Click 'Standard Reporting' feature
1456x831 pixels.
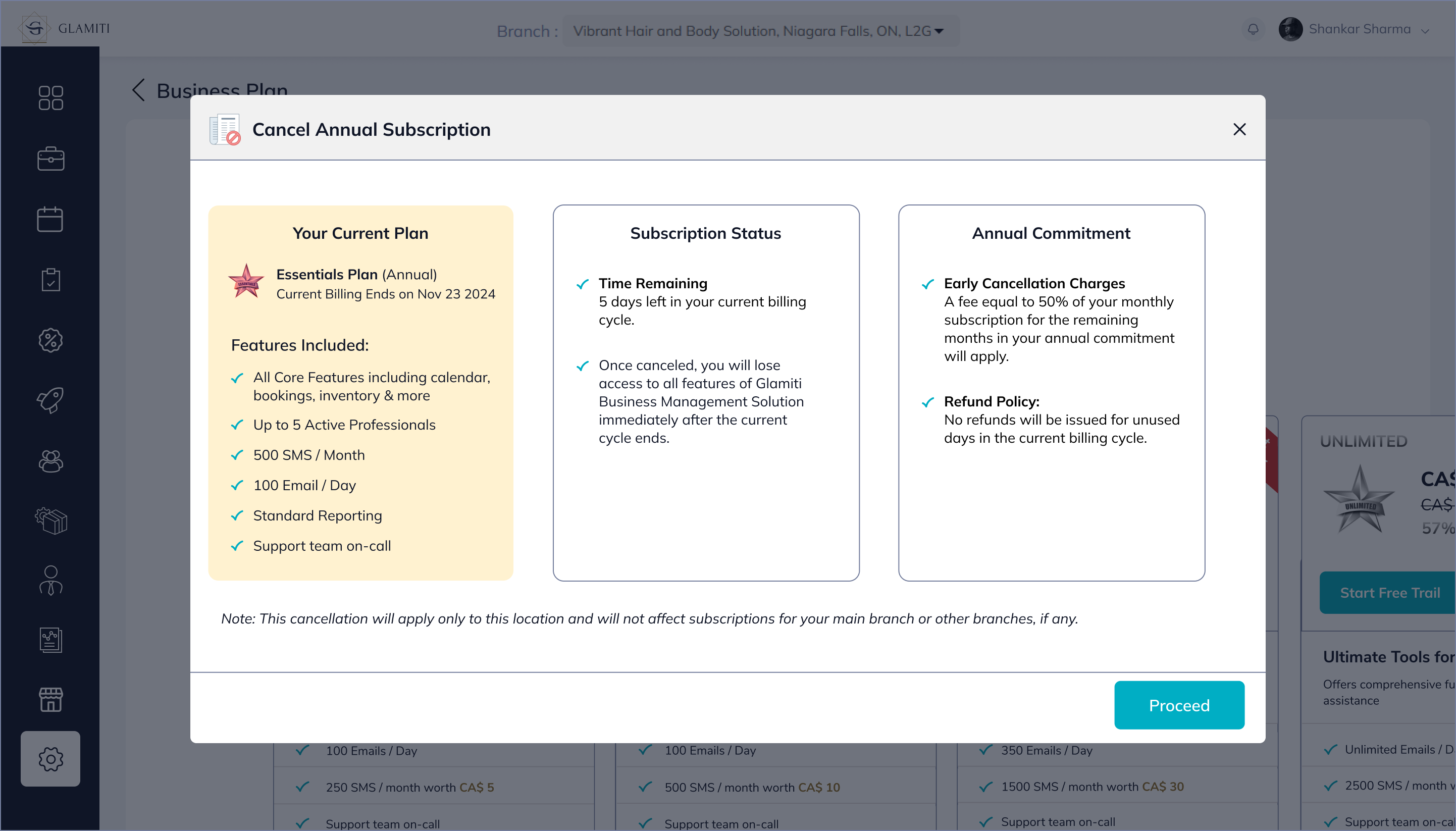coord(318,515)
